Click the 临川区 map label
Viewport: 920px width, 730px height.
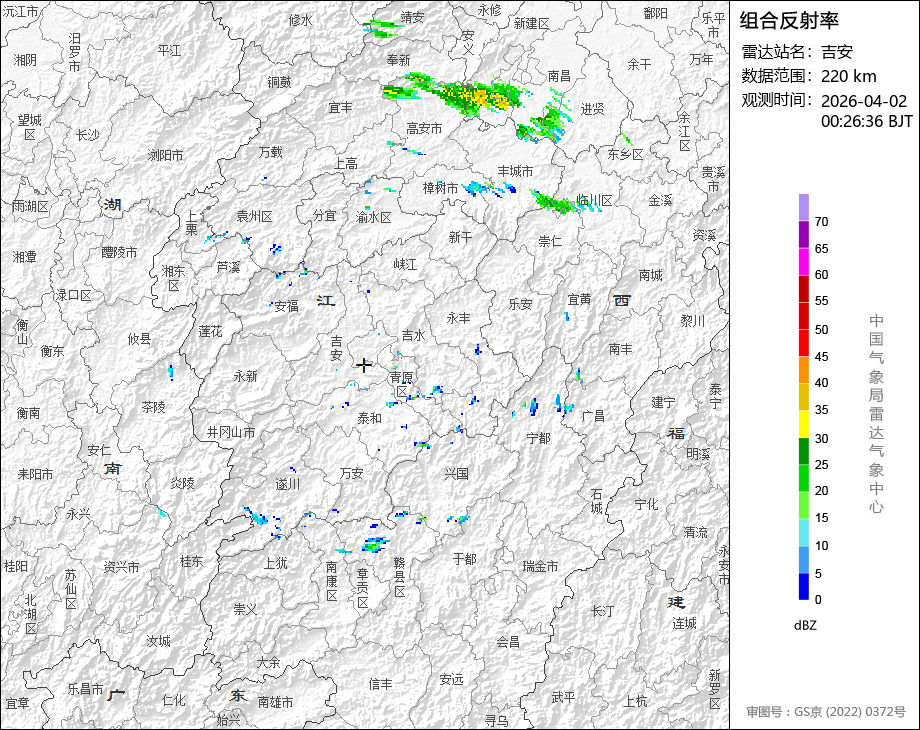coord(594,201)
